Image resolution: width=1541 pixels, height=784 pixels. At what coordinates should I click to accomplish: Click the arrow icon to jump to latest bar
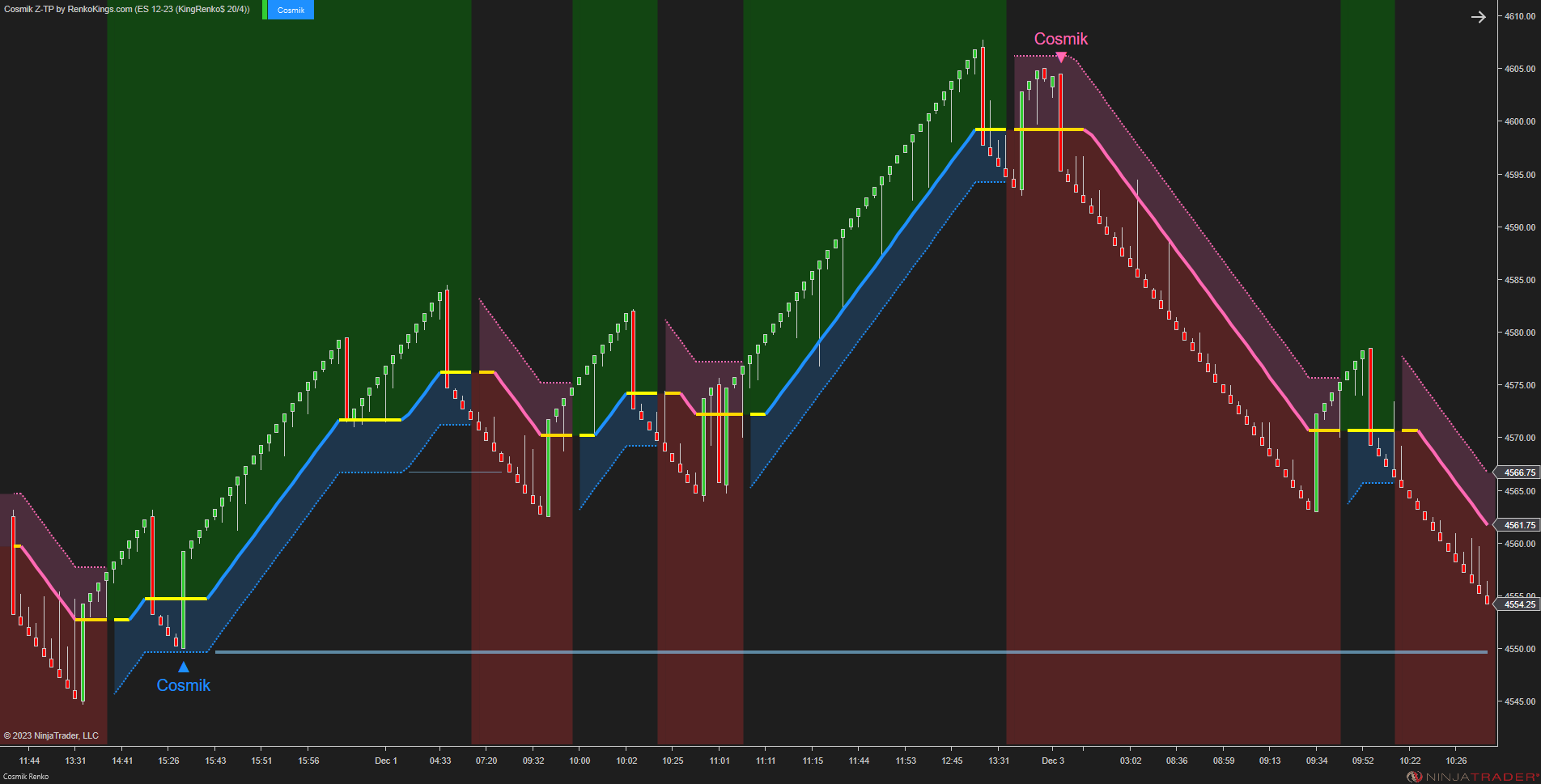click(x=1479, y=16)
